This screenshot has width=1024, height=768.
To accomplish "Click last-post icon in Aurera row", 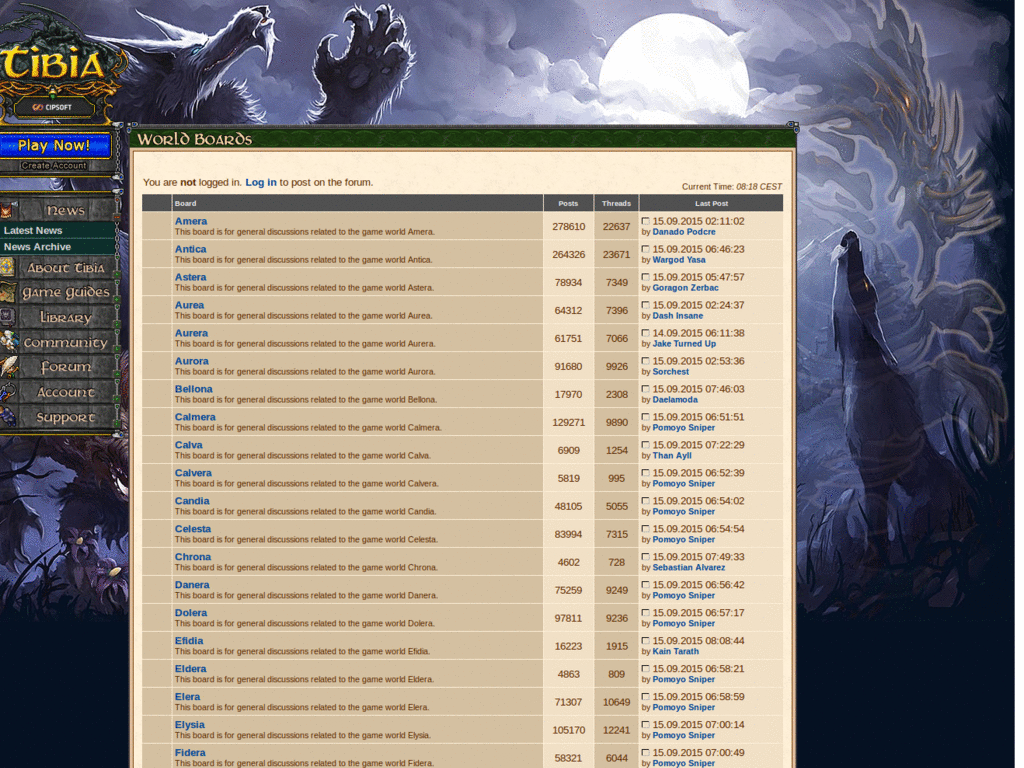I will pos(646,333).
